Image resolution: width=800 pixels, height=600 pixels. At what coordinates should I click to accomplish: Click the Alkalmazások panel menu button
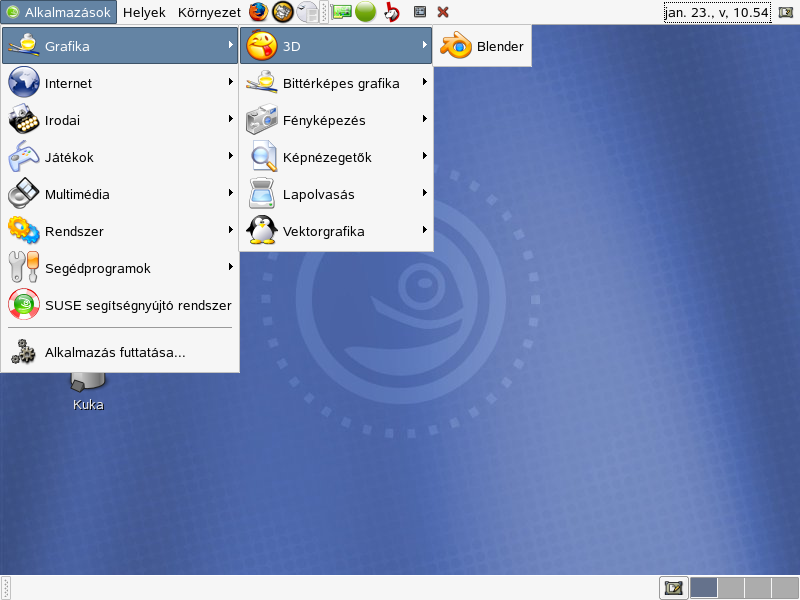(59, 12)
